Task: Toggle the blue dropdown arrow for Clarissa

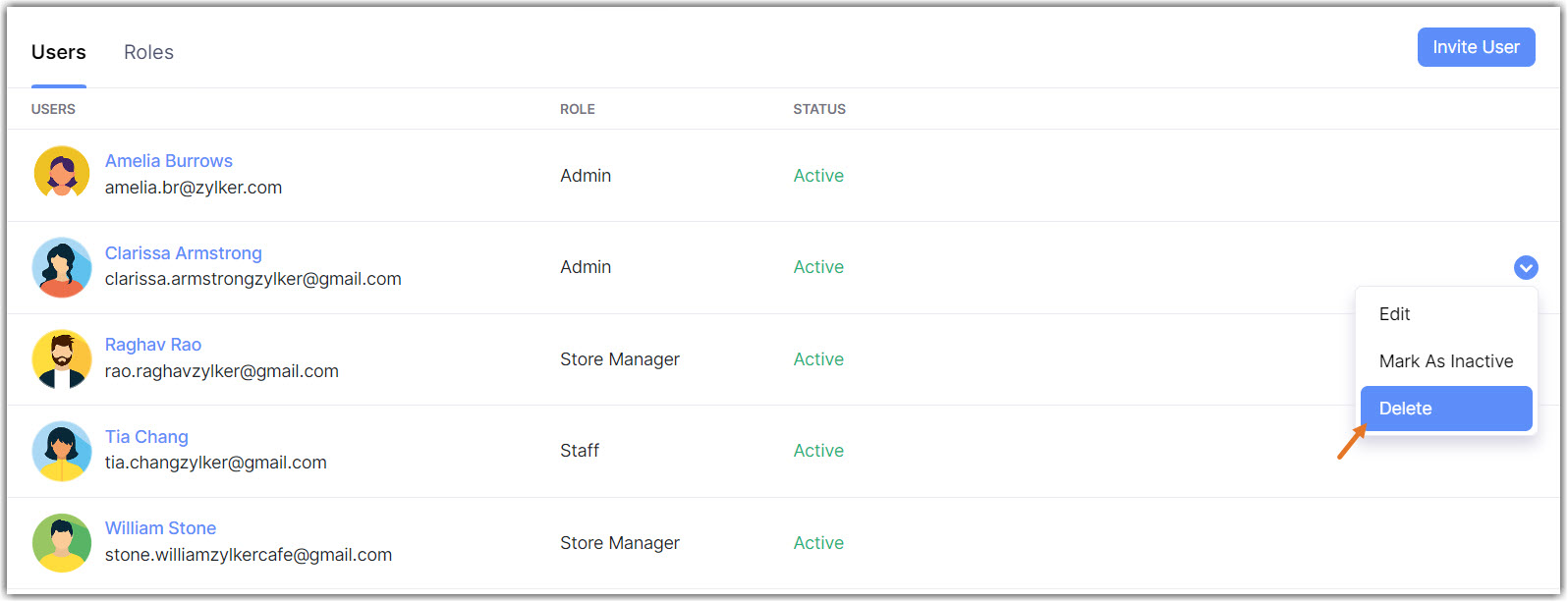Action: tap(1525, 267)
